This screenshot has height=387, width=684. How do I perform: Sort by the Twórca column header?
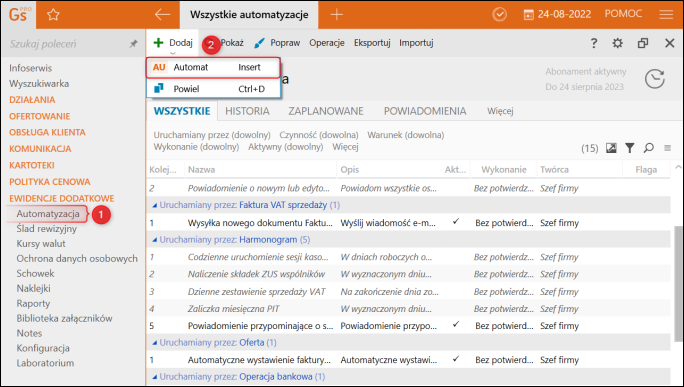pos(554,170)
